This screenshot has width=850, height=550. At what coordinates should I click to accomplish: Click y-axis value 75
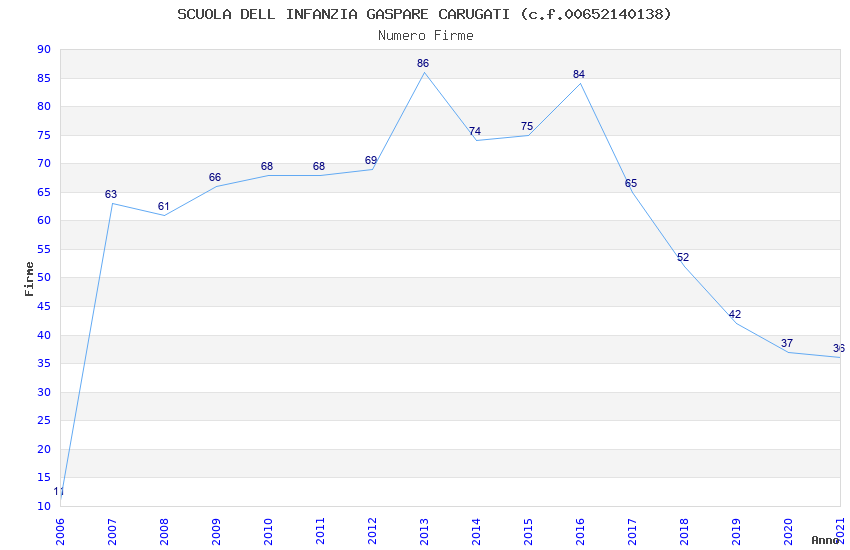click(44, 135)
